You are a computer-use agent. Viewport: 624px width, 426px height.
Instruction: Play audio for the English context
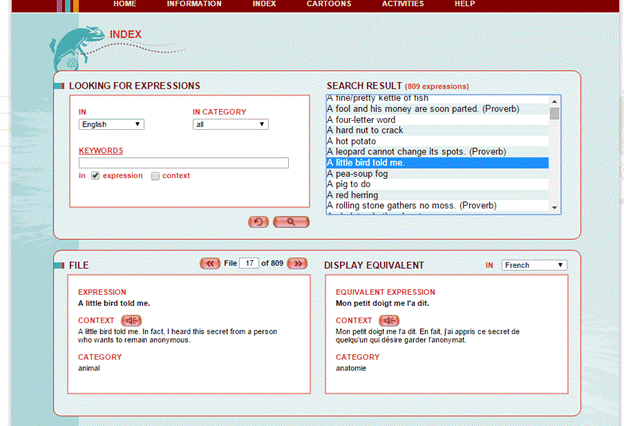131,320
